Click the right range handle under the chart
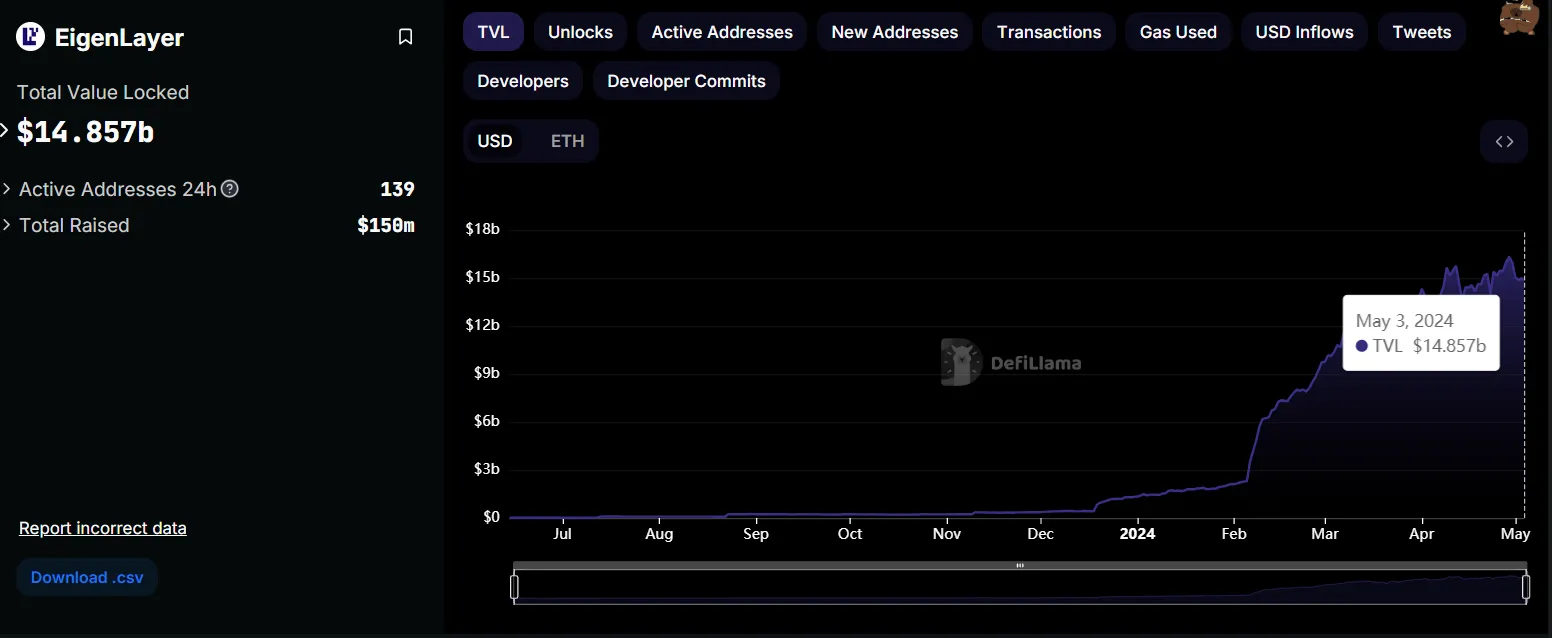This screenshot has height=638, width=1552. [1526, 587]
